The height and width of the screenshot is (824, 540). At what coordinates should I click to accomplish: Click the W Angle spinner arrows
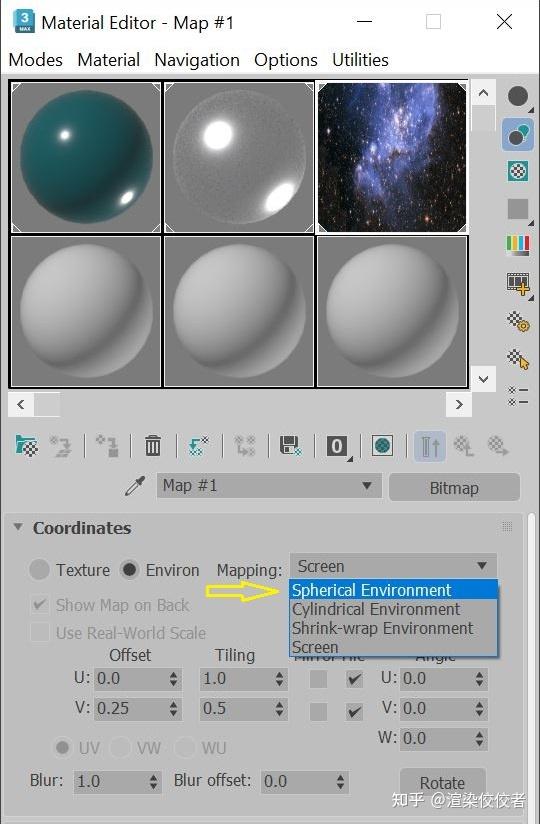point(479,739)
